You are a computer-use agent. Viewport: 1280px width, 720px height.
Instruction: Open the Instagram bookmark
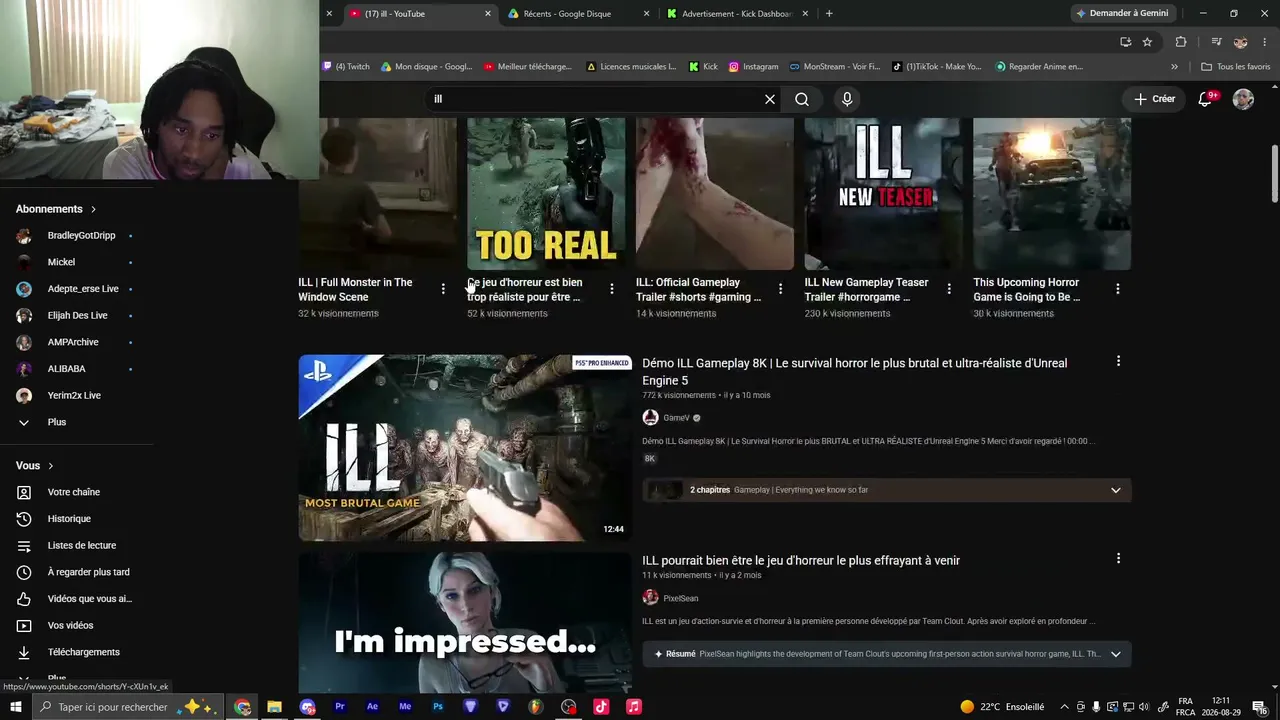pos(753,67)
